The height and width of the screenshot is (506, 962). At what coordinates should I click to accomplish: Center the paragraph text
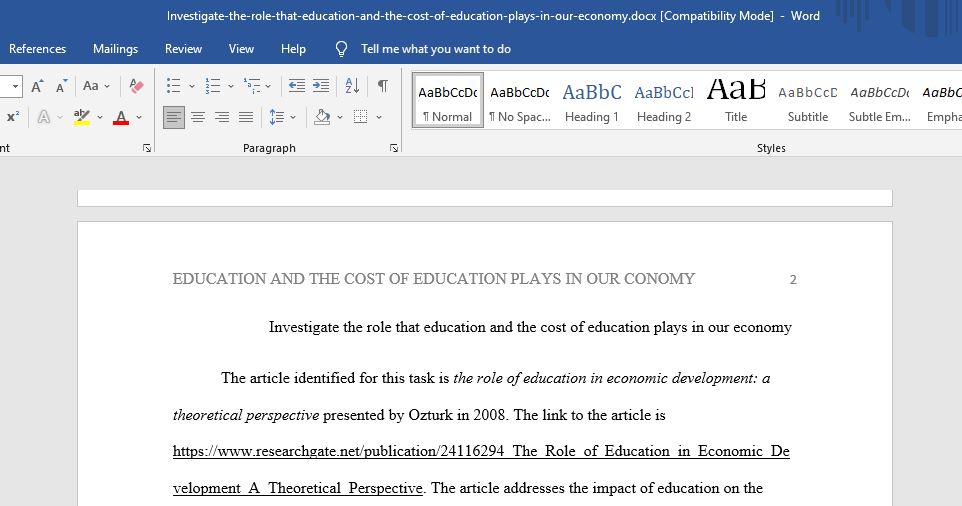tap(198, 117)
